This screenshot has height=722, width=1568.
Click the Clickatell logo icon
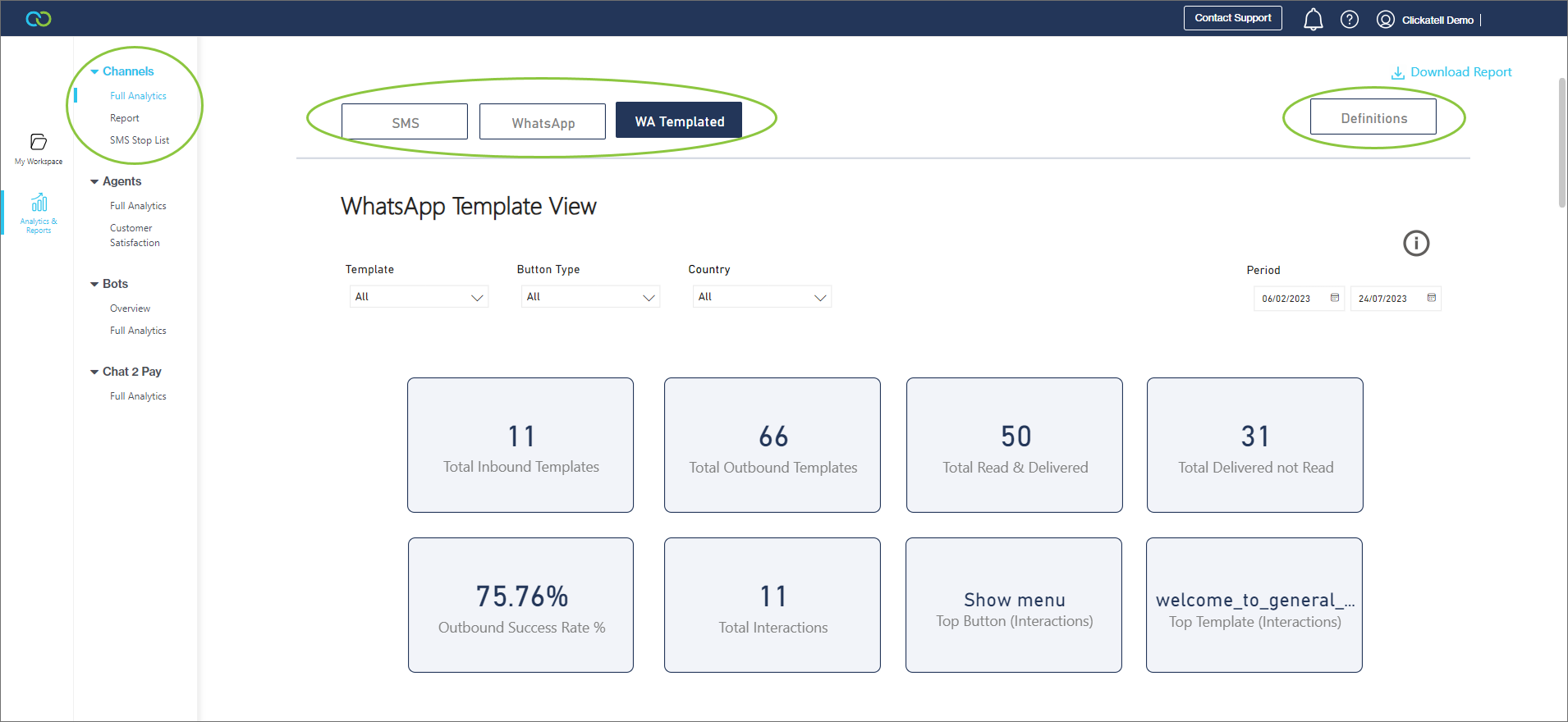pyautogui.click(x=39, y=19)
